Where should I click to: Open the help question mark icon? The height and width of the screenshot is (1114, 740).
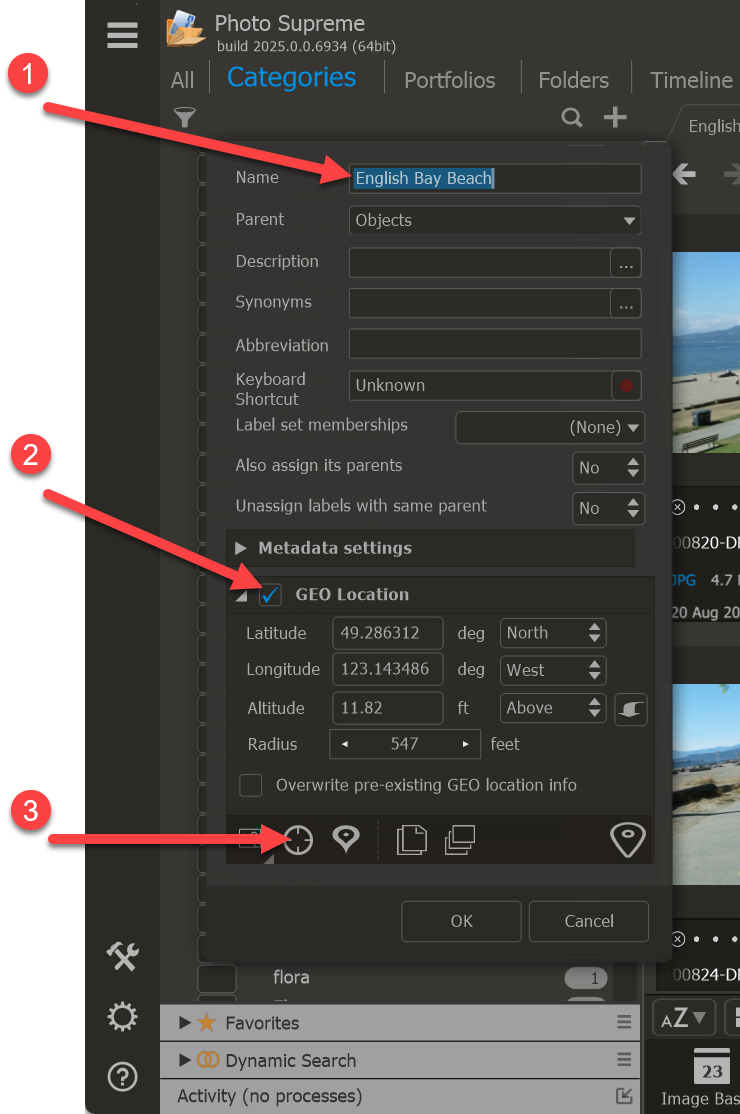click(x=122, y=1077)
